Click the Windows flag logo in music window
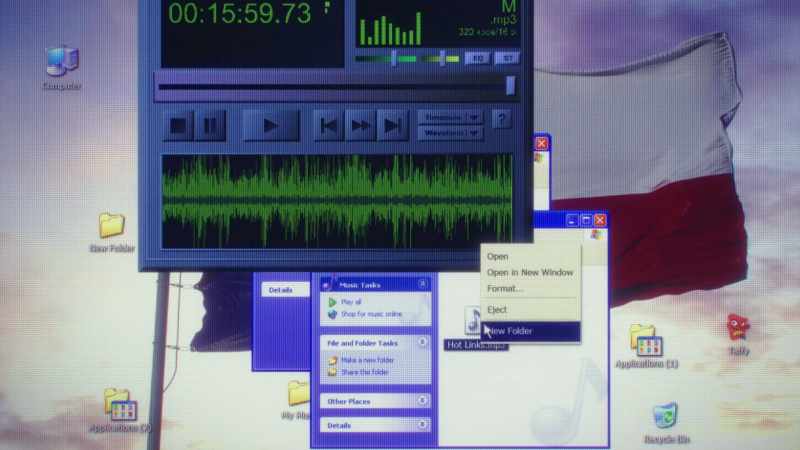800x450 pixels. click(596, 235)
